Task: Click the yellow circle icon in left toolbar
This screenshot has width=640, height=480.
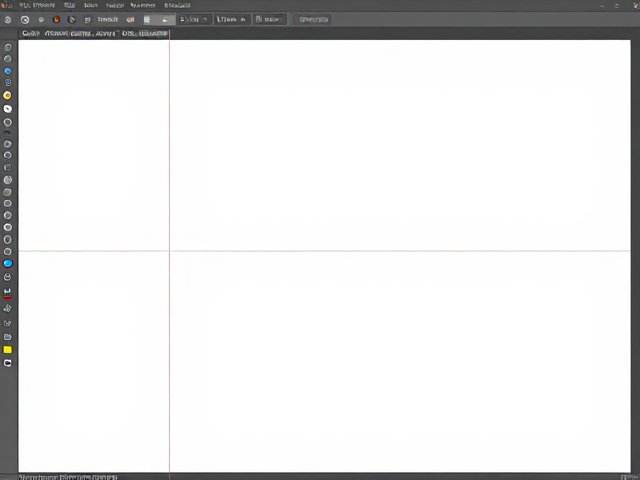Action: (7, 95)
